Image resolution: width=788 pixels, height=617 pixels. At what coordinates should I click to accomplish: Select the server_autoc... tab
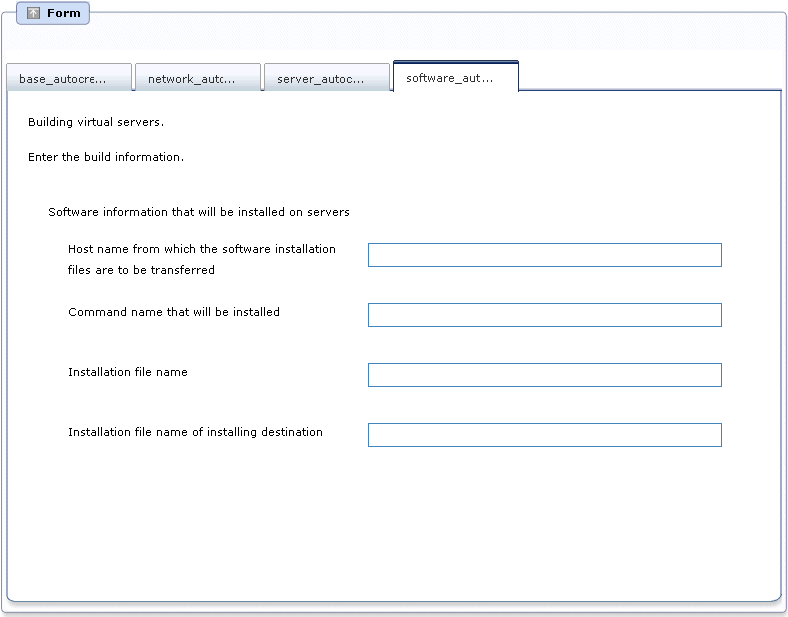[327, 77]
